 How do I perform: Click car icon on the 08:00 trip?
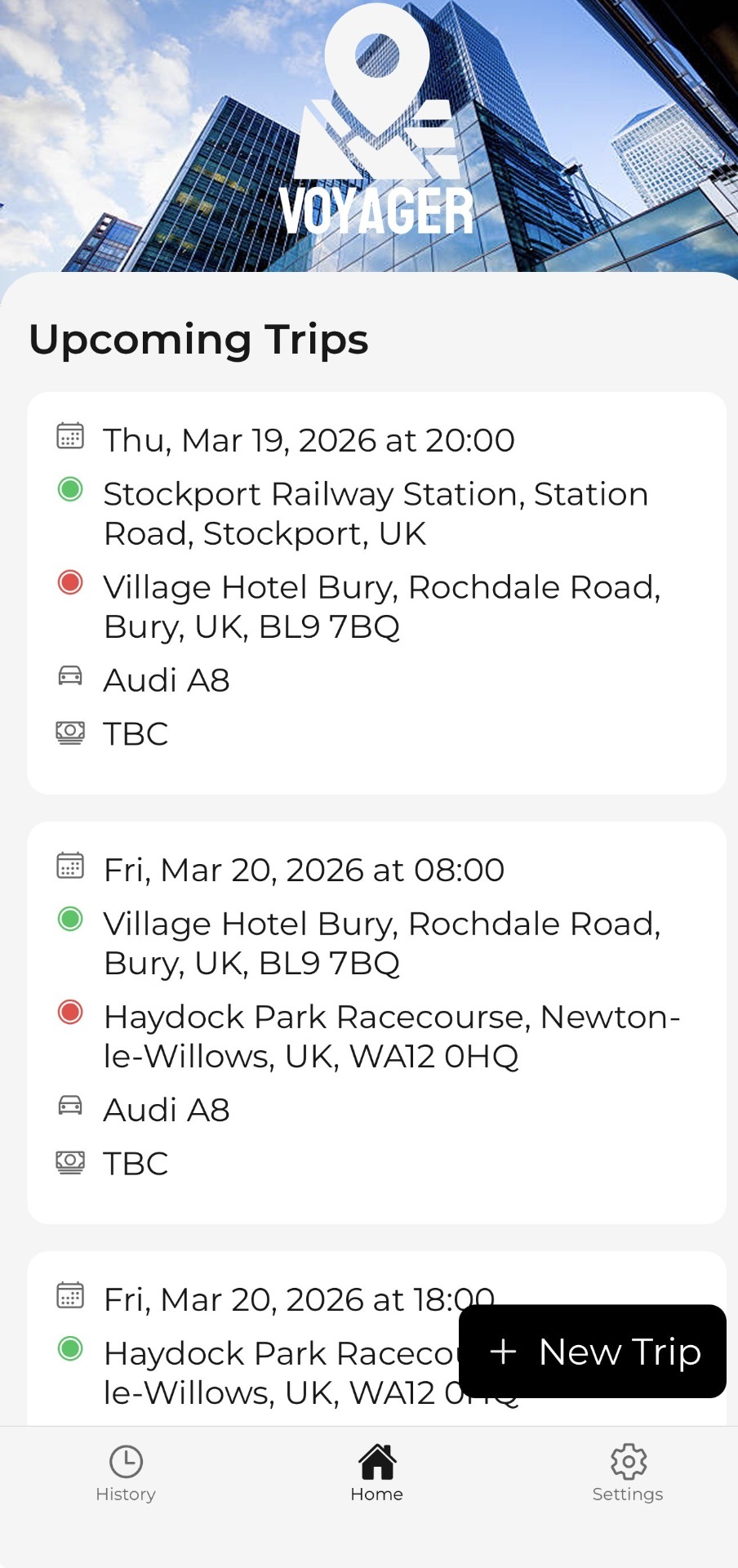70,1105
